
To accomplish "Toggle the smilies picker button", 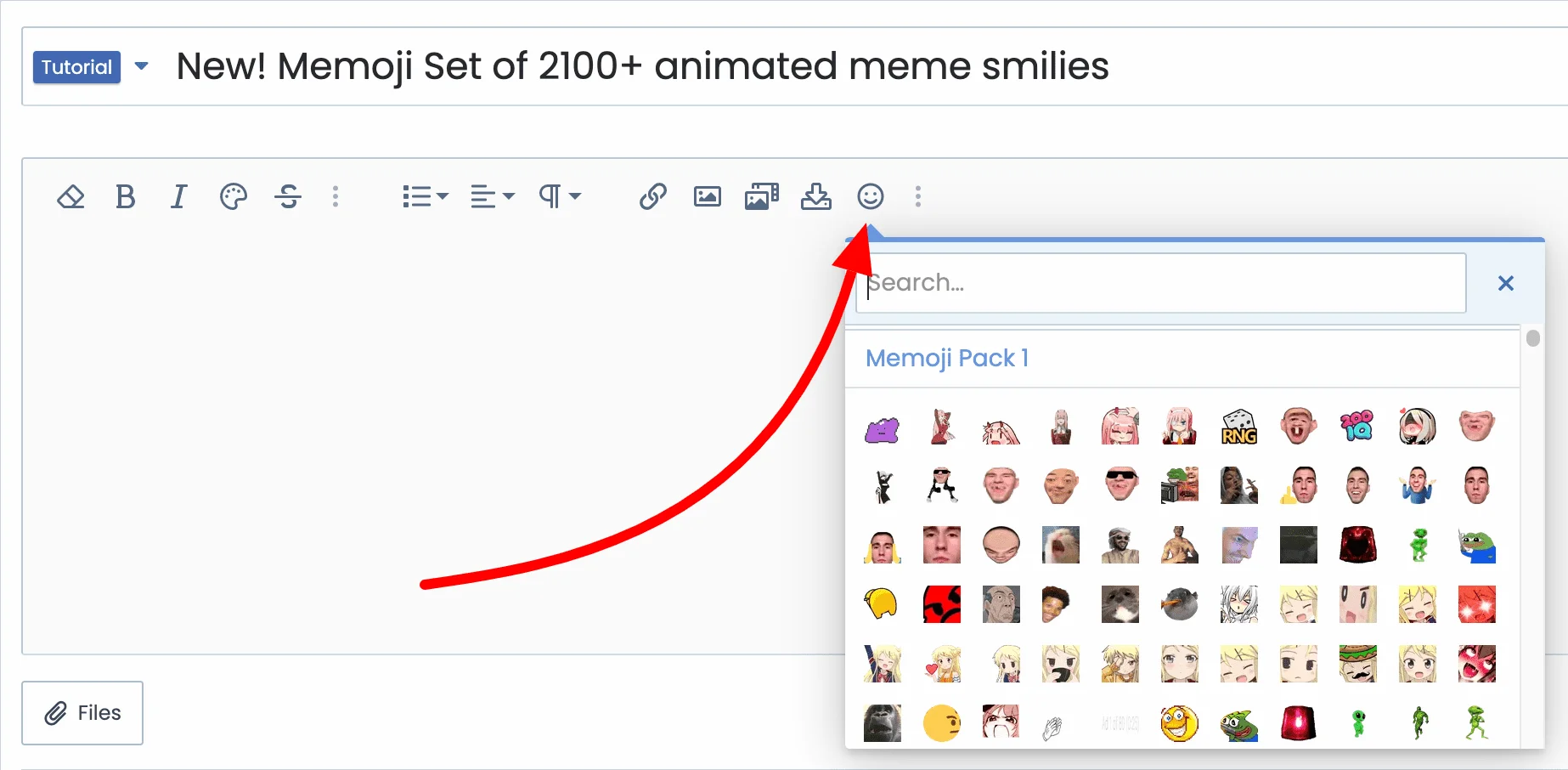I will tap(871, 197).
